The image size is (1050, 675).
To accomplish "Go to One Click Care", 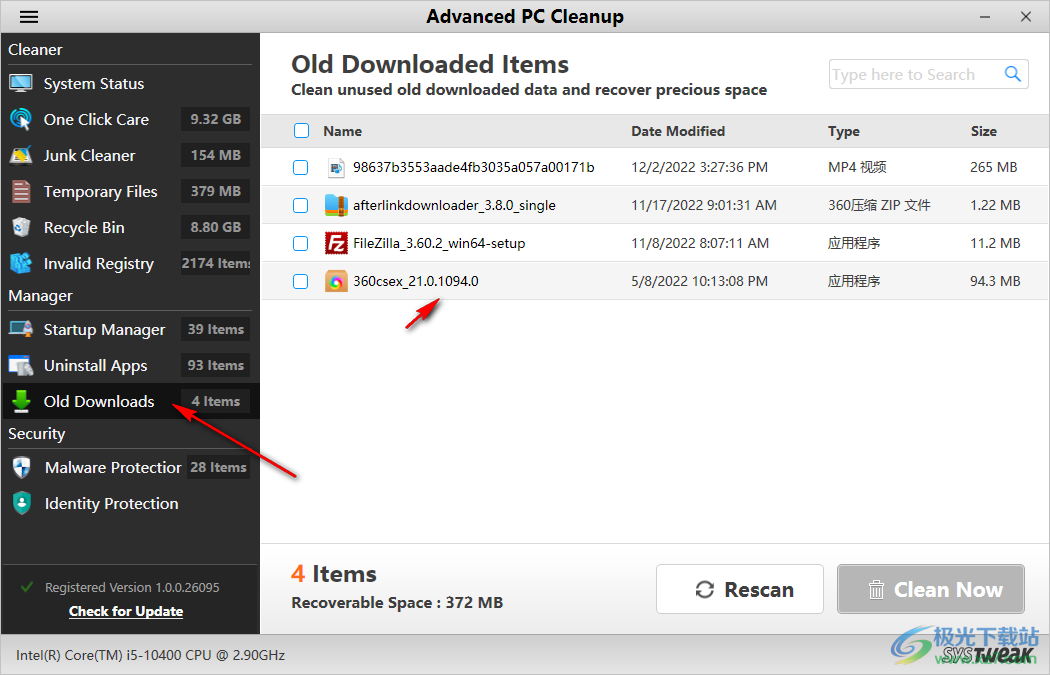I will coord(130,119).
